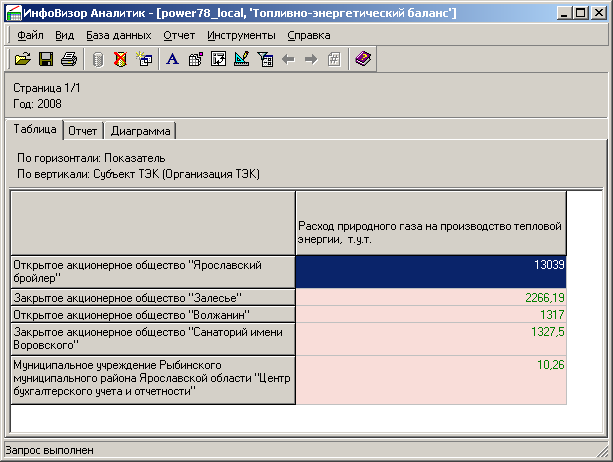This screenshot has width=613, height=462.
Task: Select cell with value 1317
Action: click(x=431, y=314)
